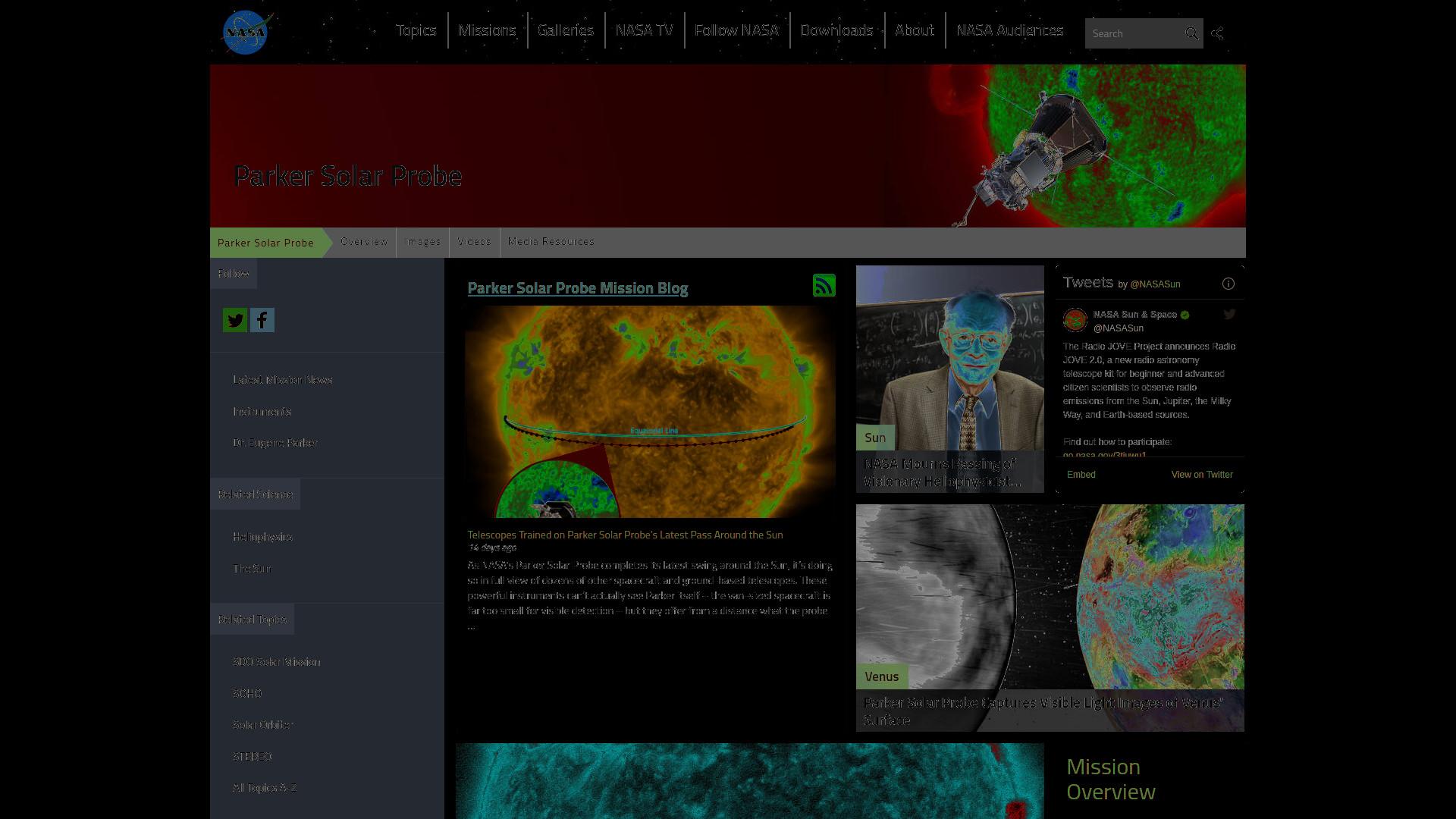Click the blog post Sun orbit image
Viewport: 1456px width, 819px height.
pos(651,412)
